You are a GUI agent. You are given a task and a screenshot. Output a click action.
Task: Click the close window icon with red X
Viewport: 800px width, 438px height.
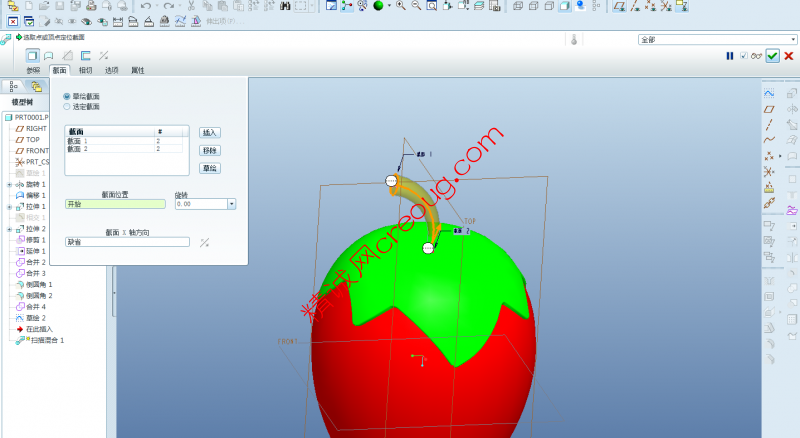coord(13,21)
